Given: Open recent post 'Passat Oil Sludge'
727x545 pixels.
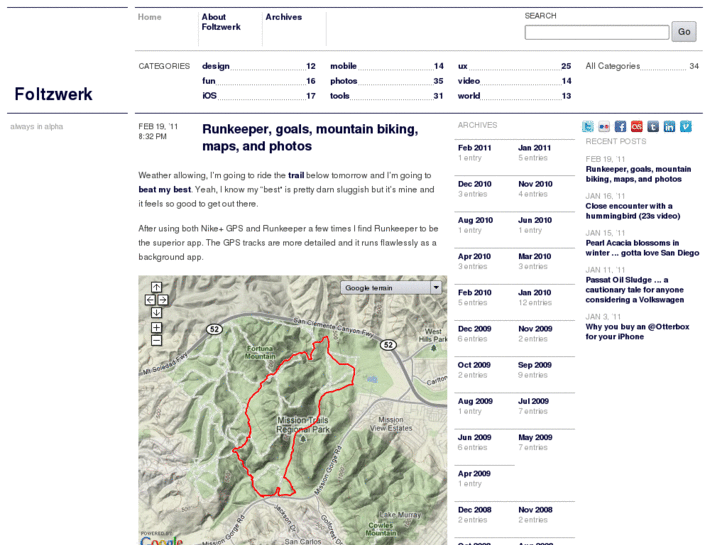Looking at the screenshot, I should point(634,290).
